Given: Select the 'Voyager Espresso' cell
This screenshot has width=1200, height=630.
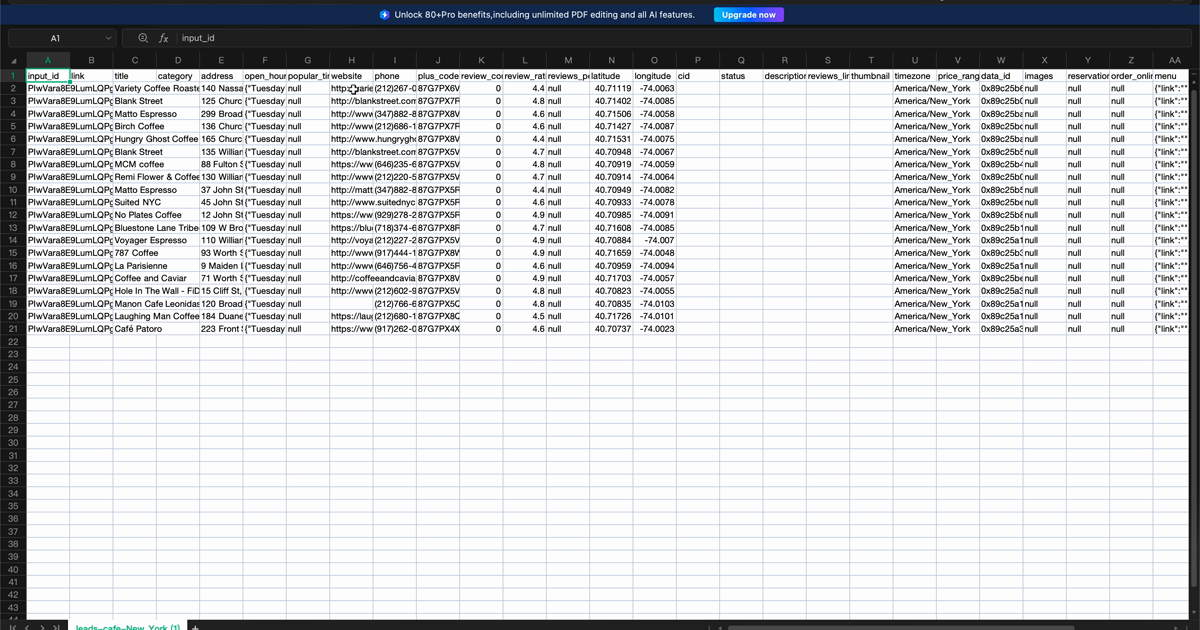Looking at the screenshot, I should tap(151, 240).
